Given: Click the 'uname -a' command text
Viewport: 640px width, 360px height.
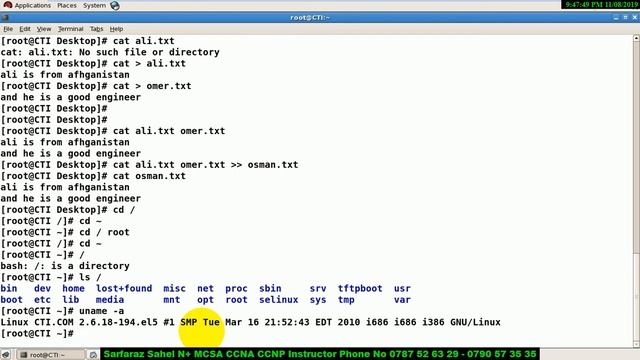Looking at the screenshot, I should tap(102, 311).
